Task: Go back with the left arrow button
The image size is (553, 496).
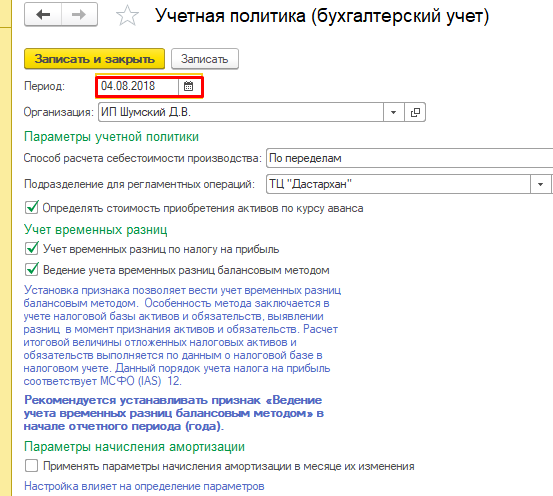Action: 43,15
